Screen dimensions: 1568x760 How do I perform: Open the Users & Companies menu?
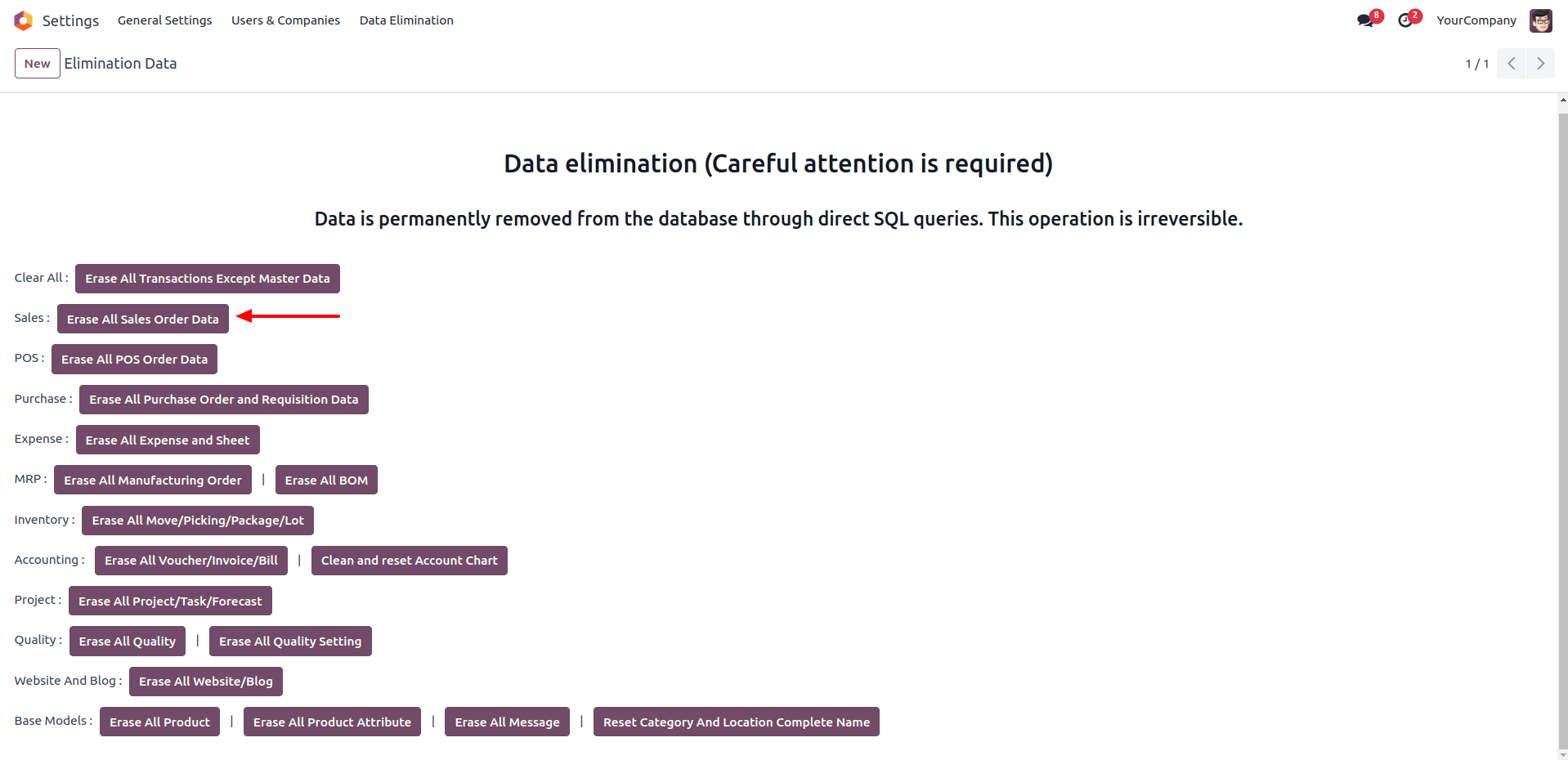(285, 20)
